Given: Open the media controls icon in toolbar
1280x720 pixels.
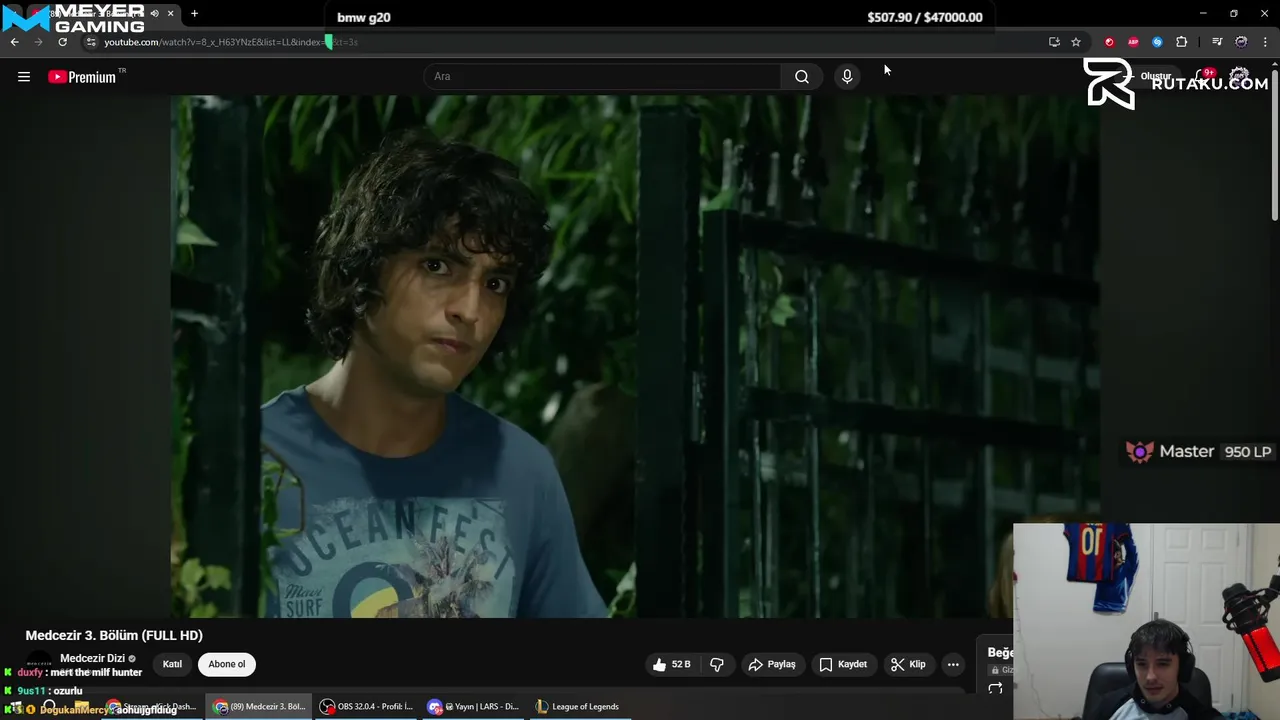Looking at the screenshot, I should coord(1217,42).
